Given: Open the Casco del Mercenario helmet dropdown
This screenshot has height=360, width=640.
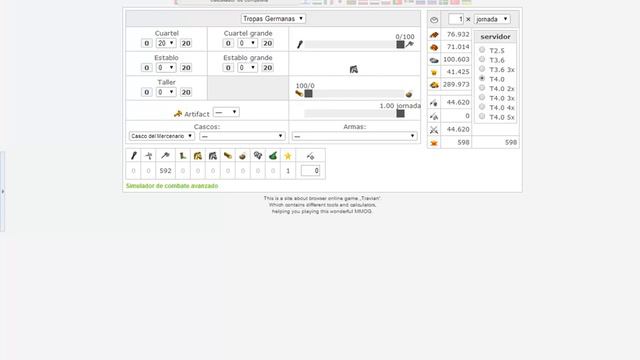Looking at the screenshot, I should point(162,136).
